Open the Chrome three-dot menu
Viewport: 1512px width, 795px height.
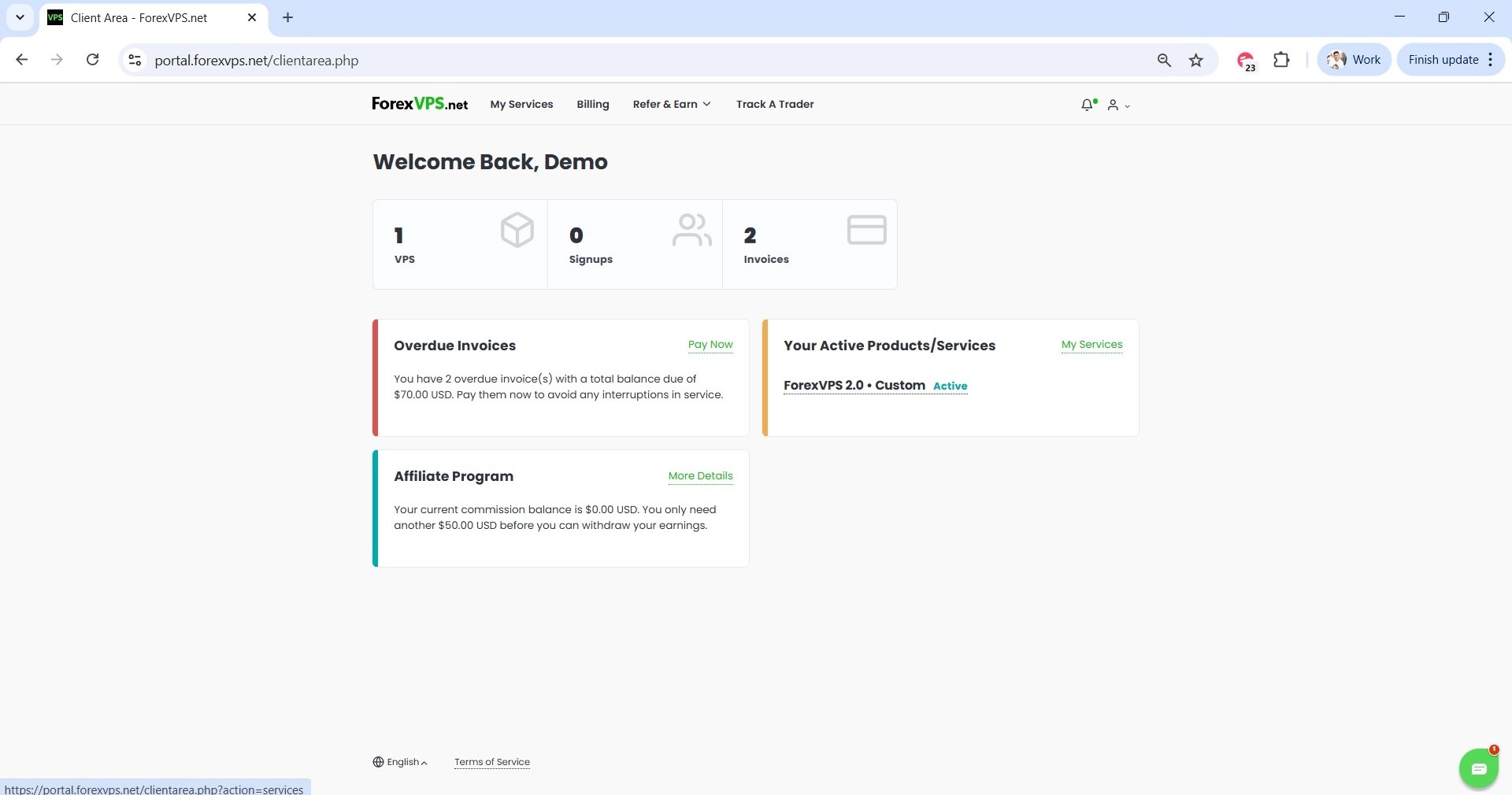click(1491, 60)
